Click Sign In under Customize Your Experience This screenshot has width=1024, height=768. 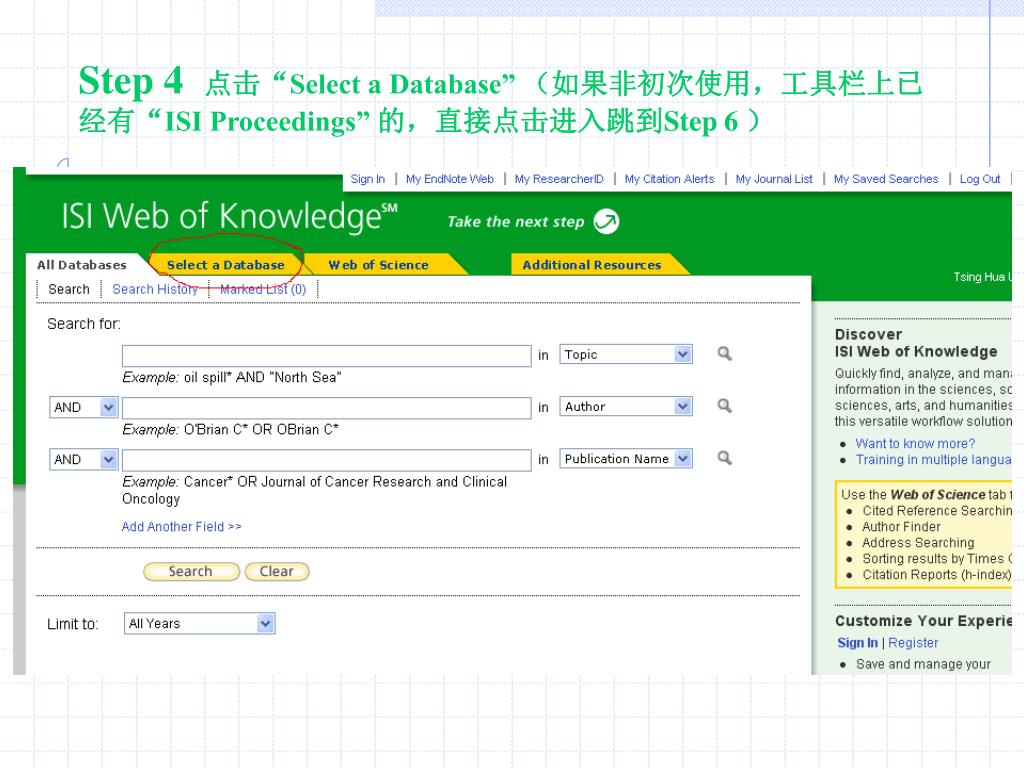coord(857,643)
